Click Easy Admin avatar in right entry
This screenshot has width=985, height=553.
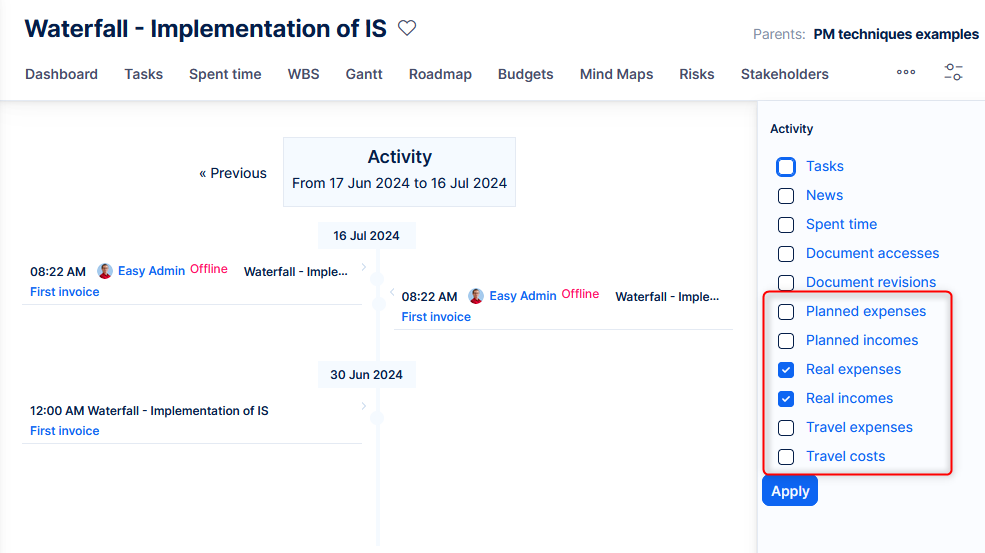pos(476,296)
